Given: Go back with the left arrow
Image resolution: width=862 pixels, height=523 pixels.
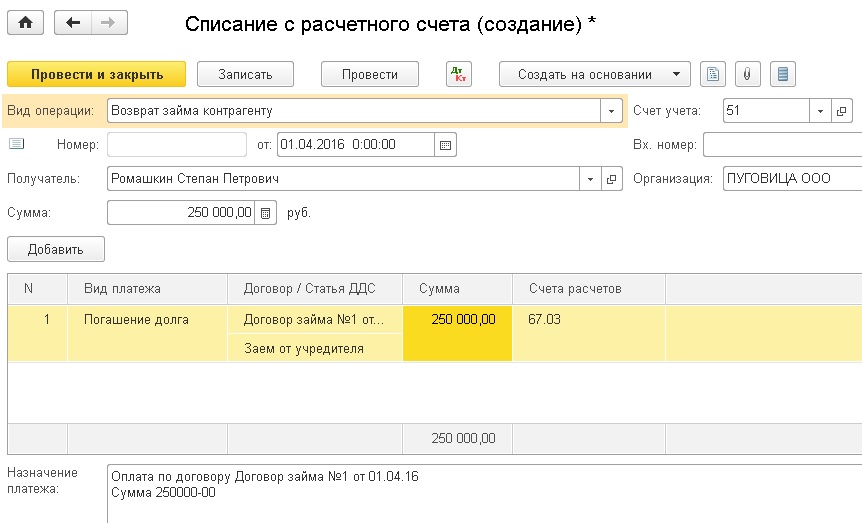Looking at the screenshot, I should point(73,23).
